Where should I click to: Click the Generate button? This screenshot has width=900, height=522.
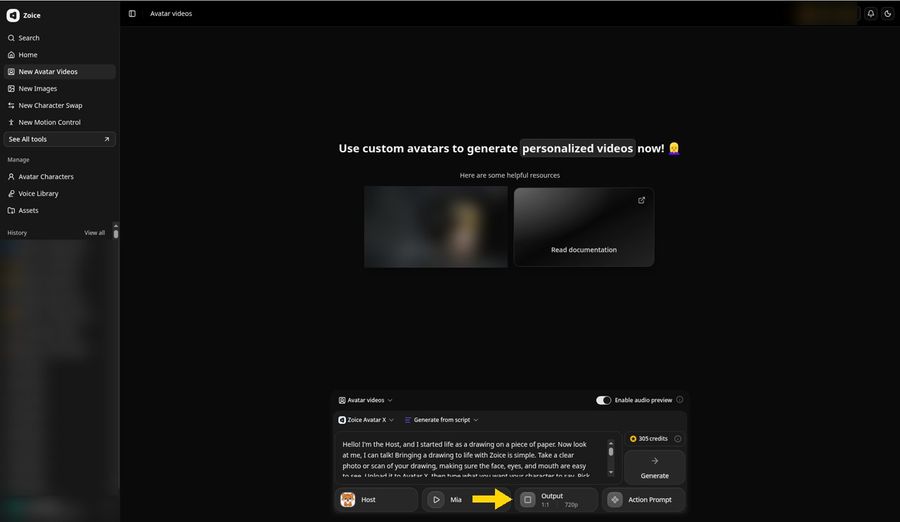tap(654, 467)
